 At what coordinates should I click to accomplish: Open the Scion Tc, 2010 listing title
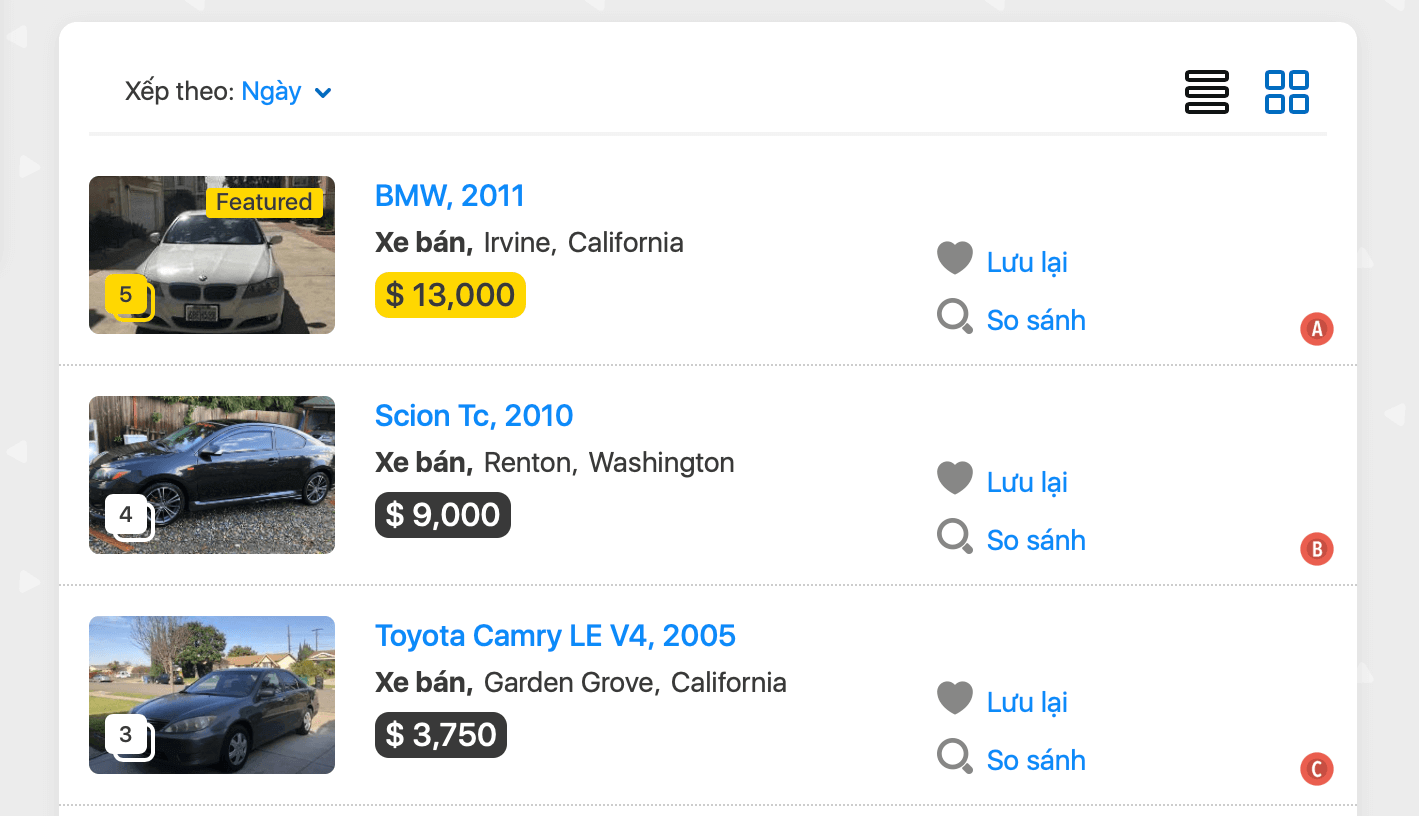(x=474, y=415)
